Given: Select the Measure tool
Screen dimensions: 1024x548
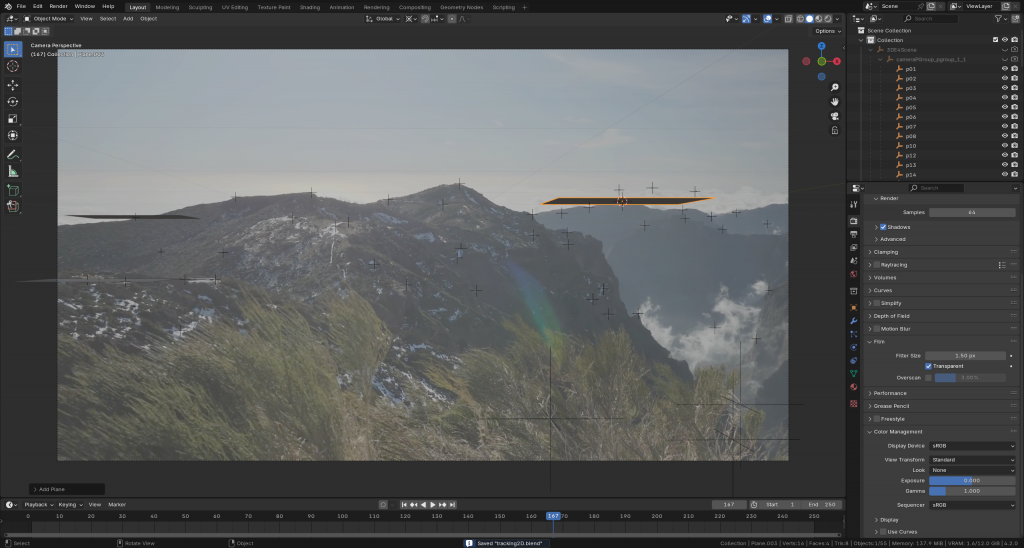Looking at the screenshot, I should tap(12, 172).
